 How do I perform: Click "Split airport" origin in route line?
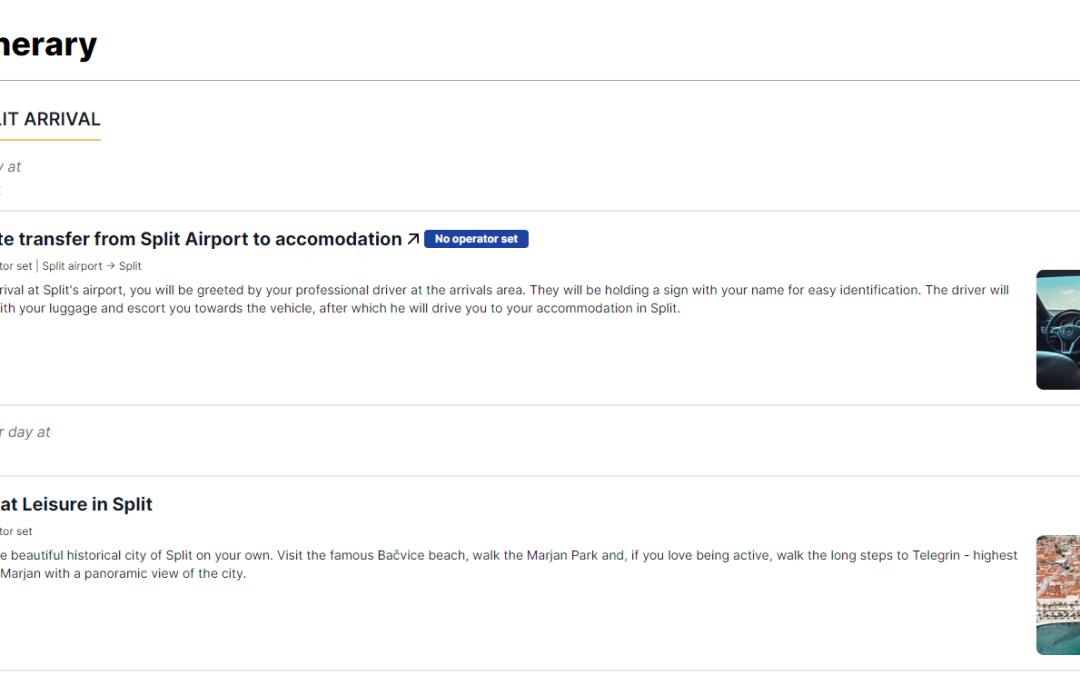pyautogui.click(x=72, y=266)
